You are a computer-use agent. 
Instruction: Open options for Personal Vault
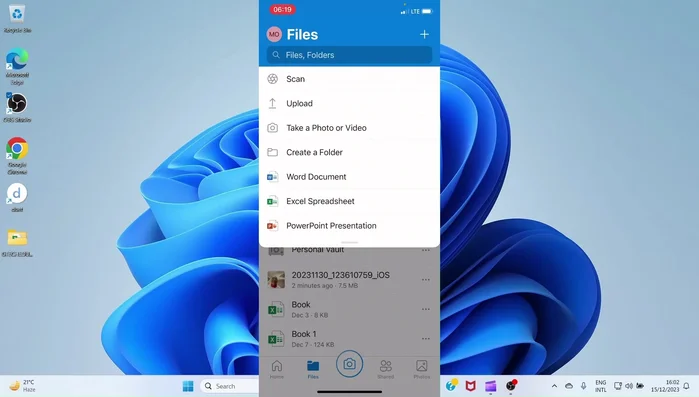pyautogui.click(x=426, y=250)
